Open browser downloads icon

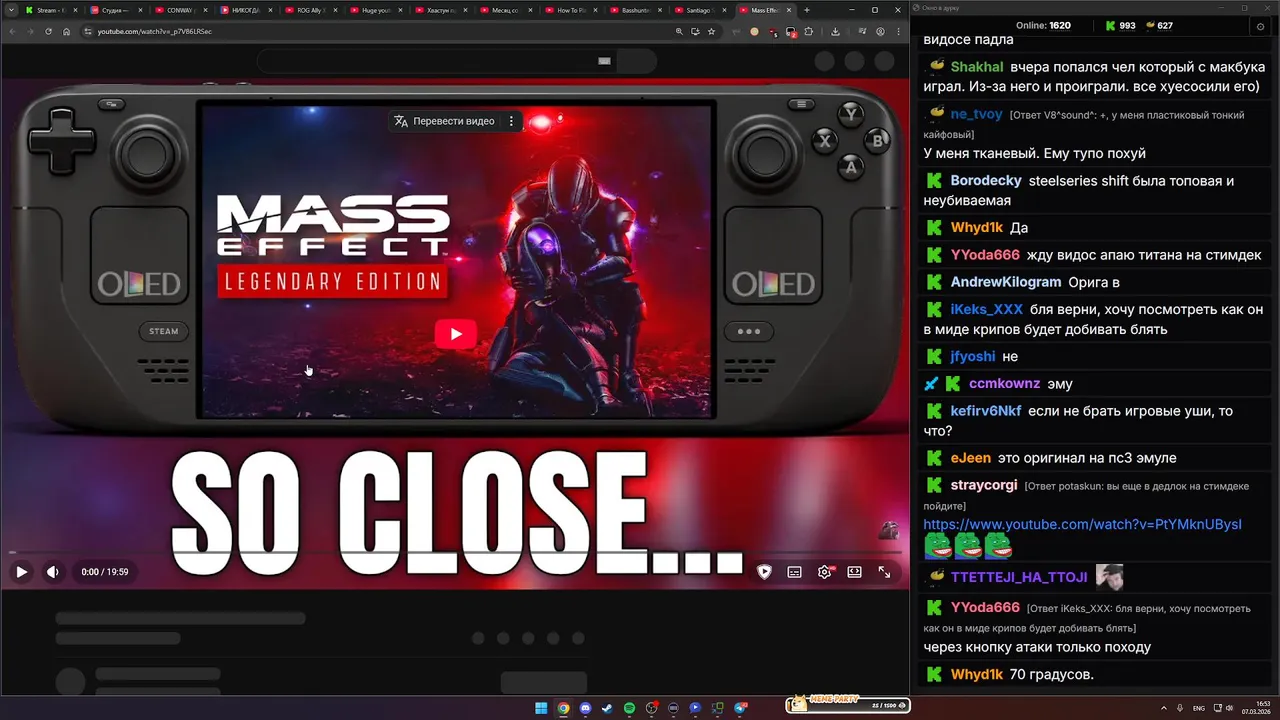[x=835, y=31]
